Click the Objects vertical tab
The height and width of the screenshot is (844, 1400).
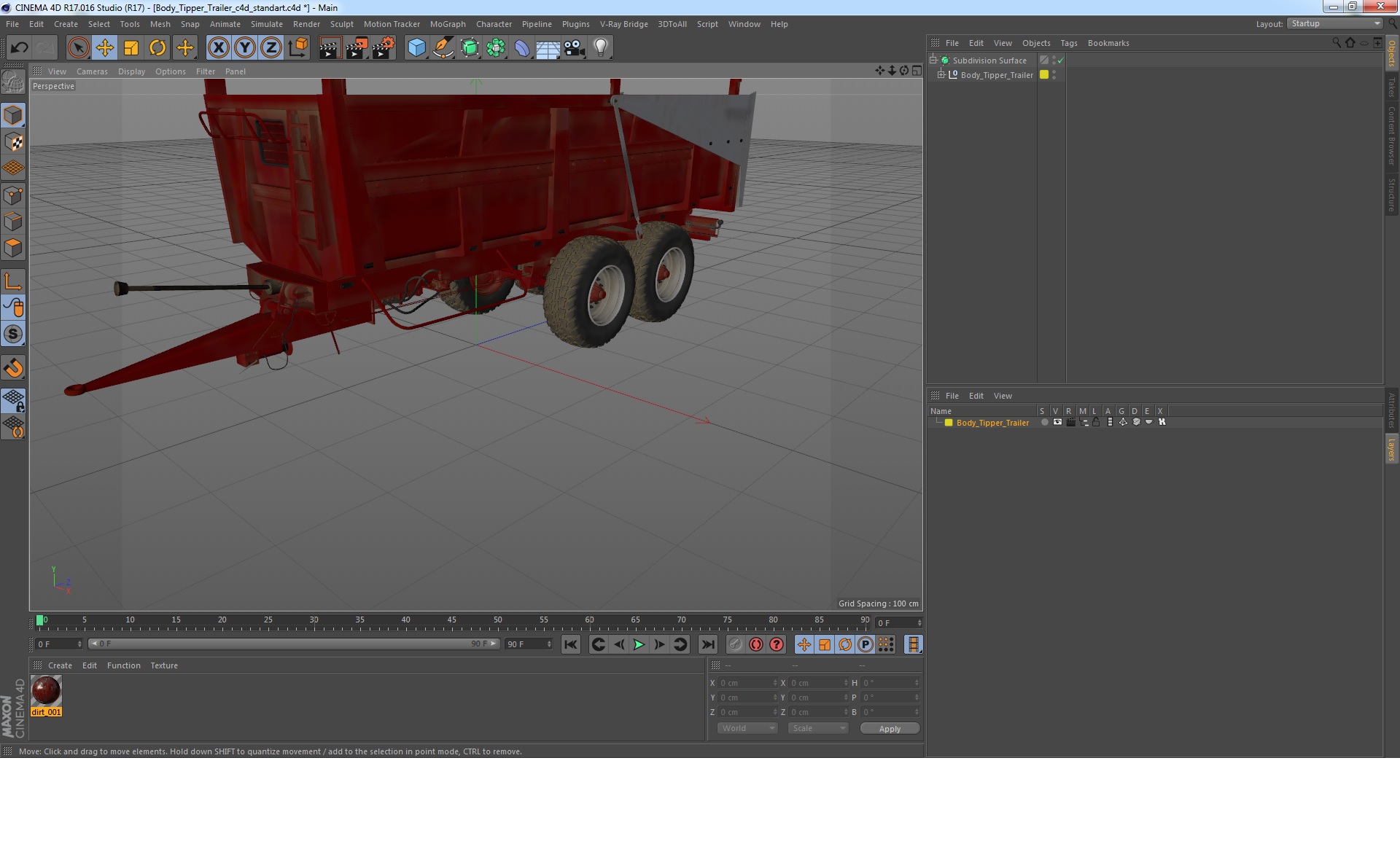click(1391, 53)
